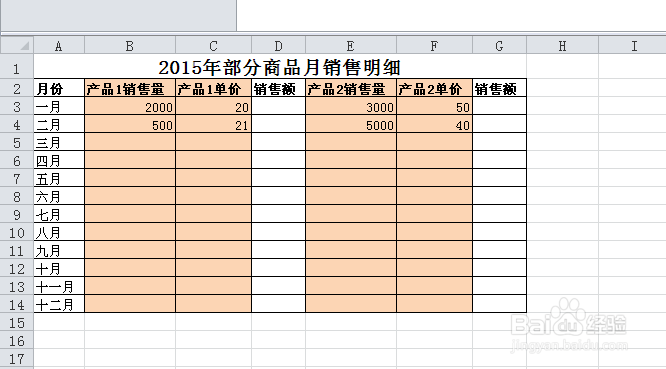Select the 九月 cell
Viewport: 666px width, 369px height.
(x=59, y=250)
